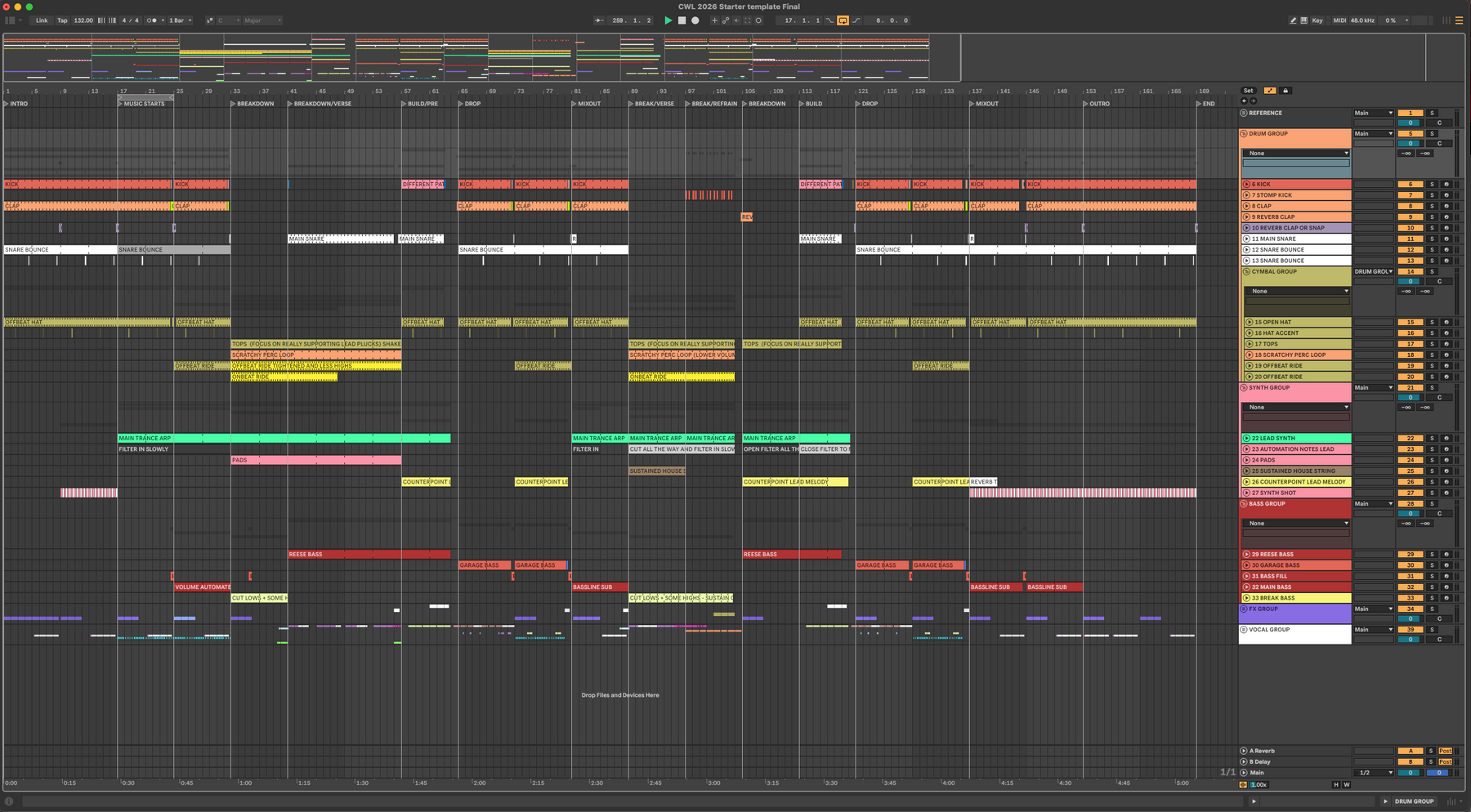The width and height of the screenshot is (1471, 812).
Task: Select the PADS clip in arrangement
Action: click(316, 461)
